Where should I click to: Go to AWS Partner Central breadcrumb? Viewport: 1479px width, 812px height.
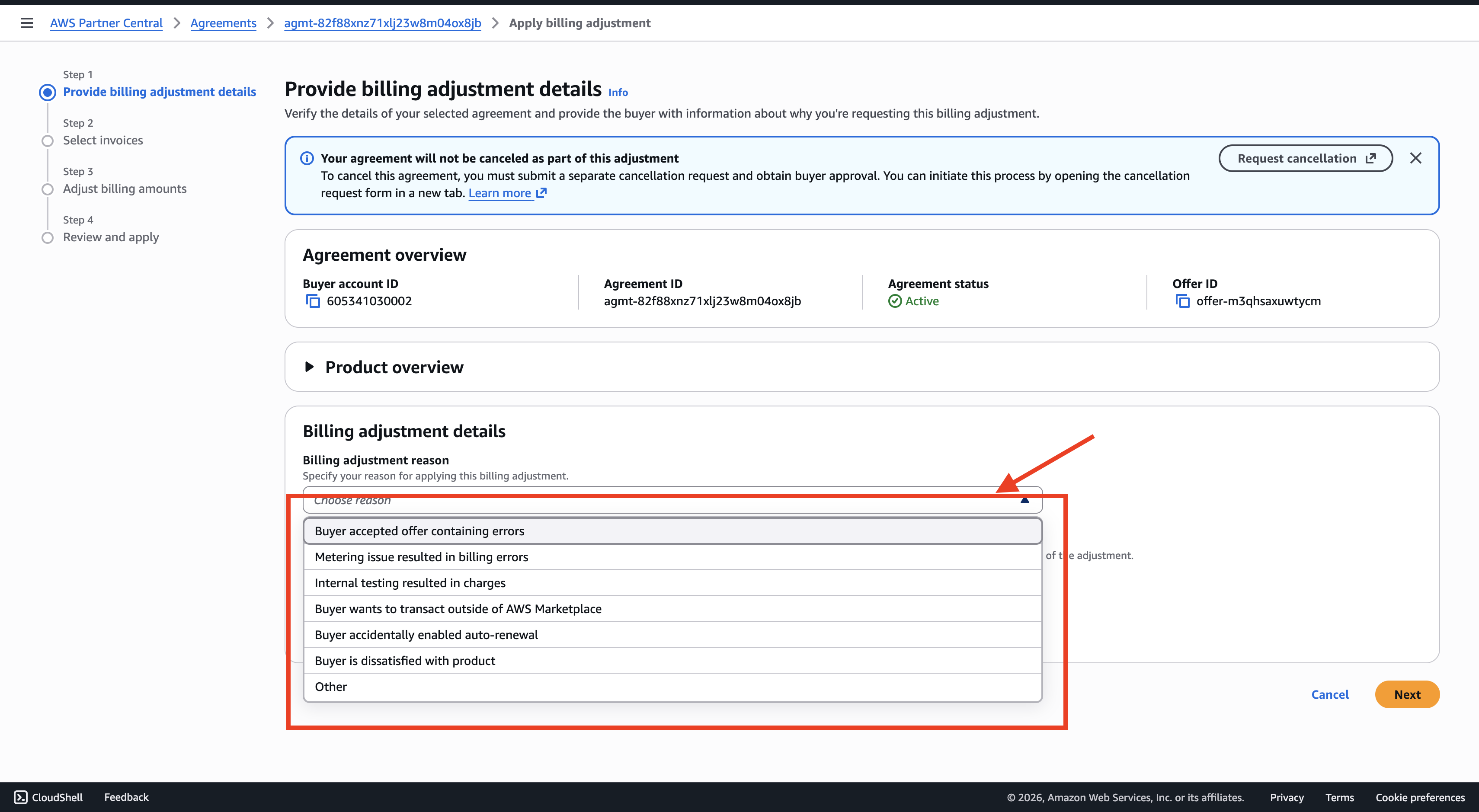pos(106,23)
